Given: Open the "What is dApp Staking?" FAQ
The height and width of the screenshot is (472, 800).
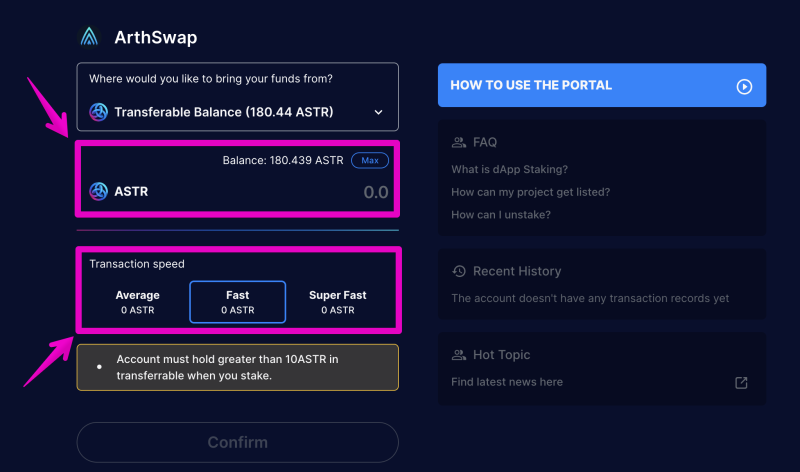Looking at the screenshot, I should click(509, 169).
